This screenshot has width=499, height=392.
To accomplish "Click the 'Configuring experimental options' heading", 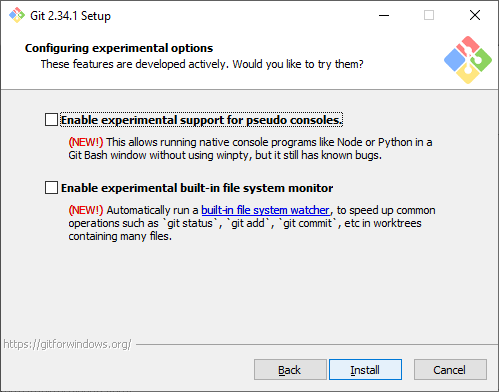I will [119, 48].
